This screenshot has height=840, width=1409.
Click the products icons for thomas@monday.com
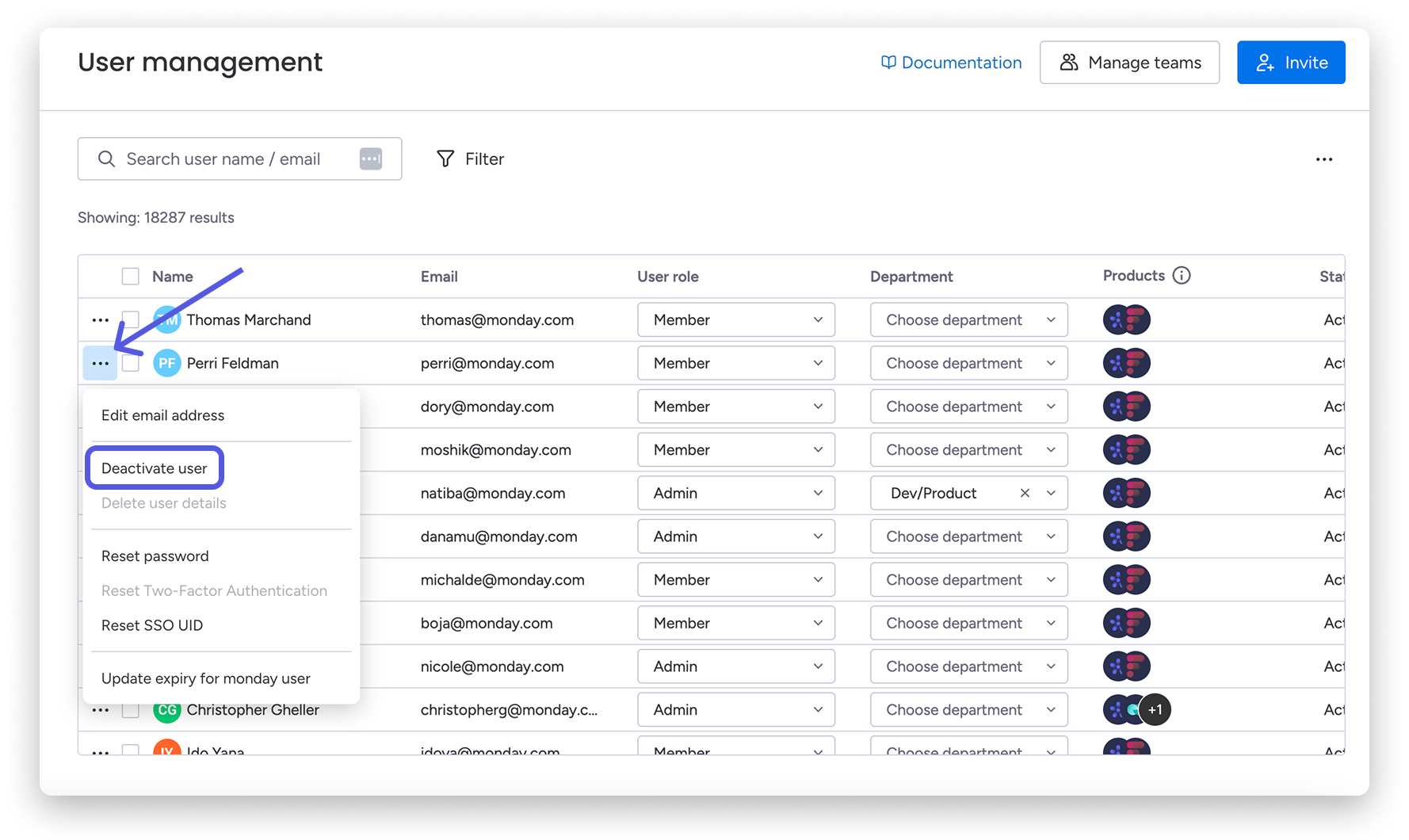(x=1126, y=320)
